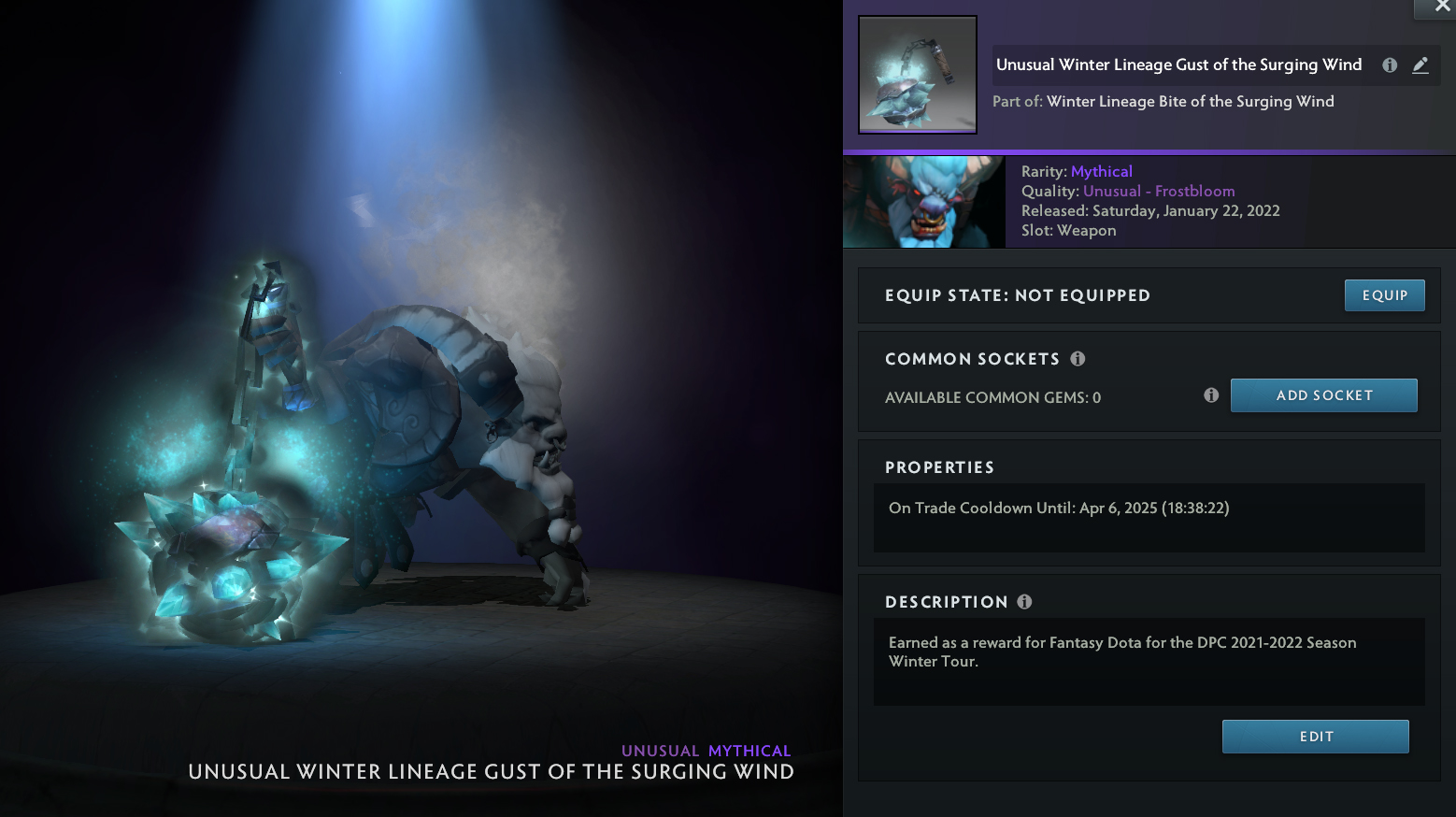Equip the item with the Equip button
Screen dimensions: 1456x817
pyautogui.click(x=1384, y=295)
